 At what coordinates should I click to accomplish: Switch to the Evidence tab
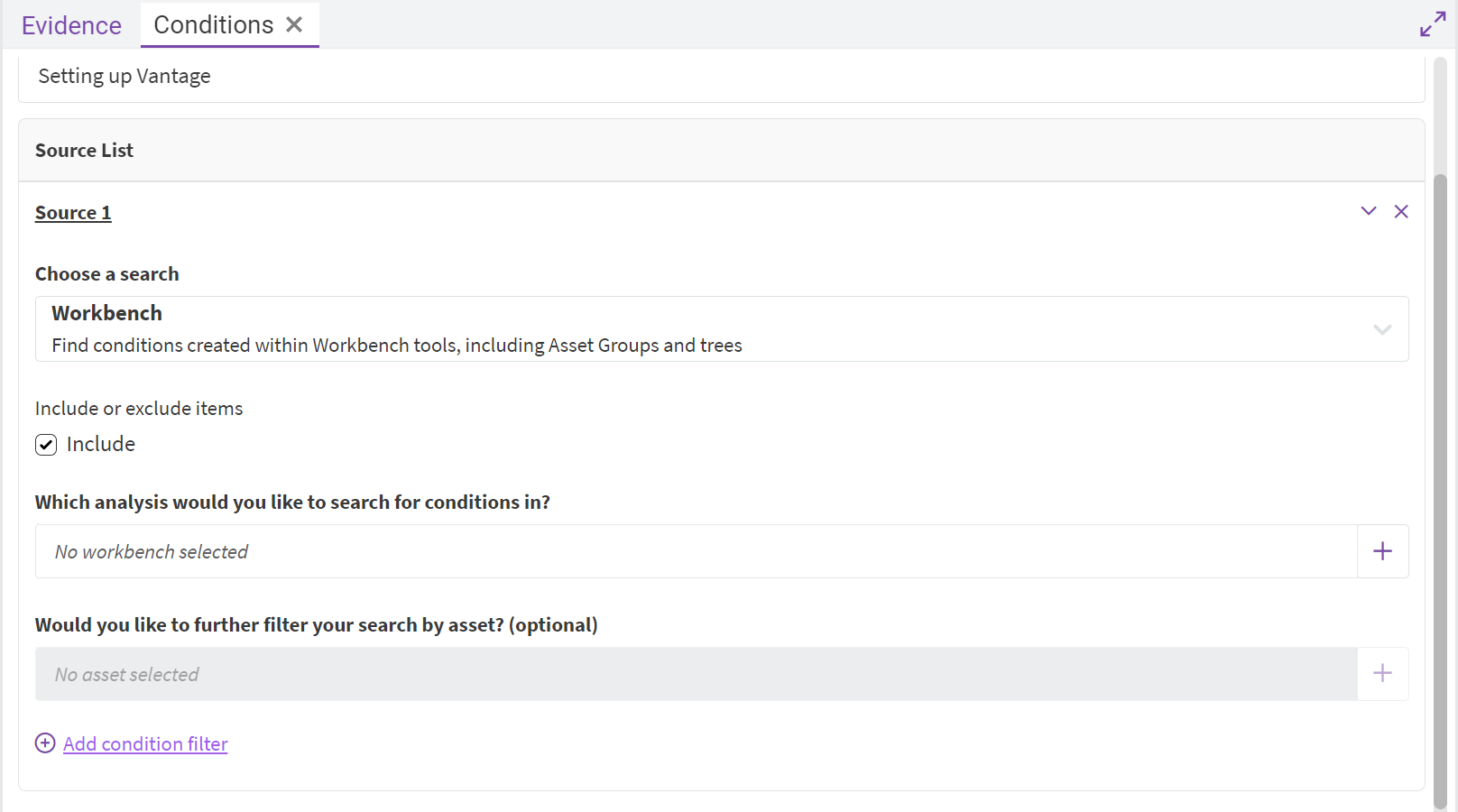71,25
